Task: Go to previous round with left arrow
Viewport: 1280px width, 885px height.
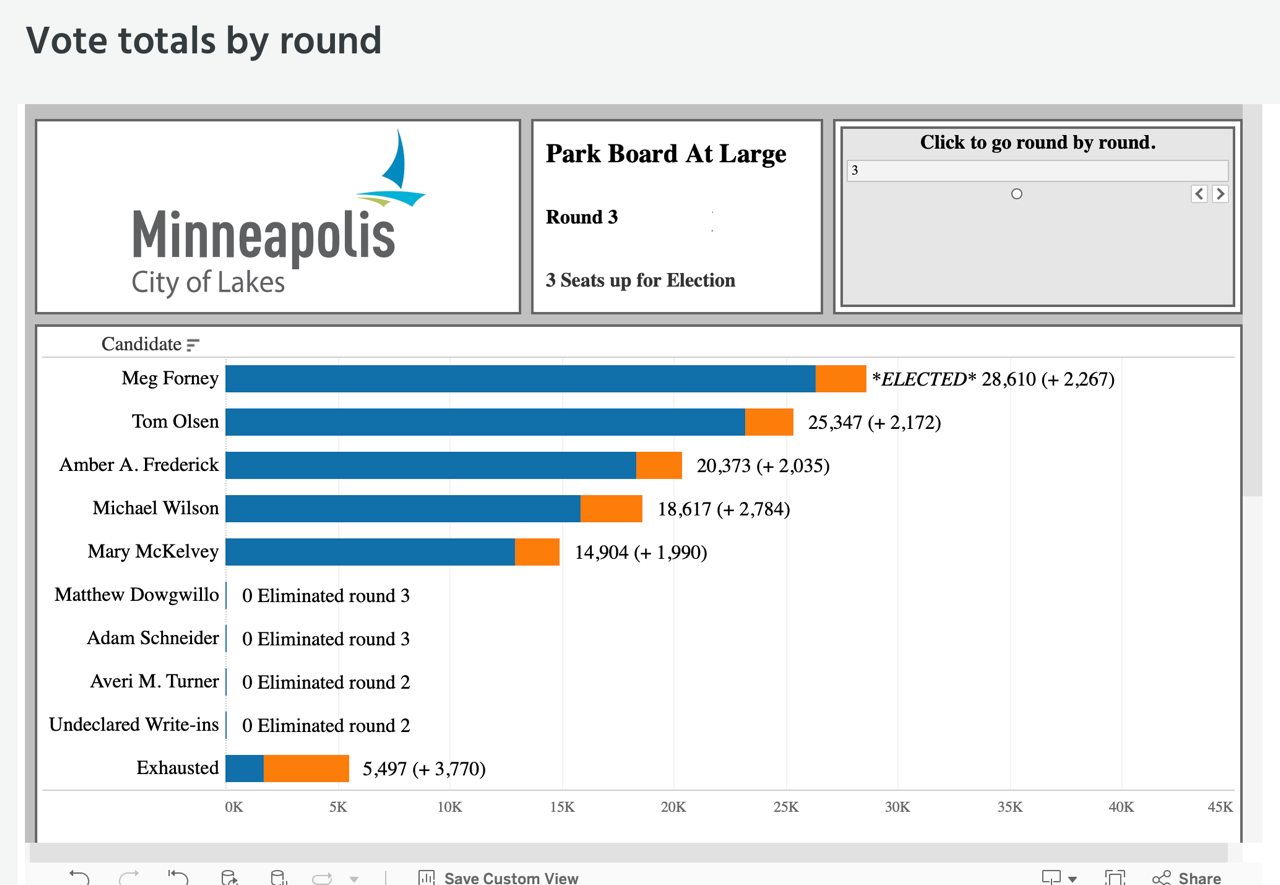Action: [x=1199, y=194]
